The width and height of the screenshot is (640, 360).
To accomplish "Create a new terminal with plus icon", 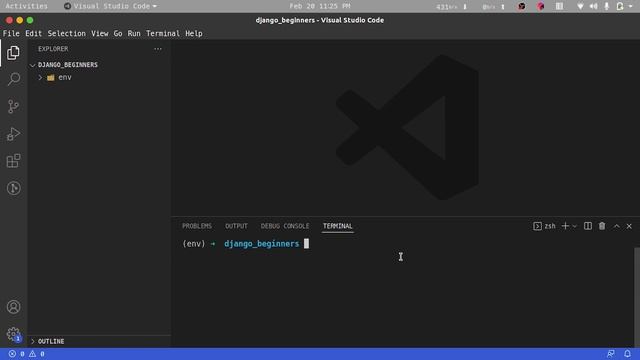I will 565,226.
